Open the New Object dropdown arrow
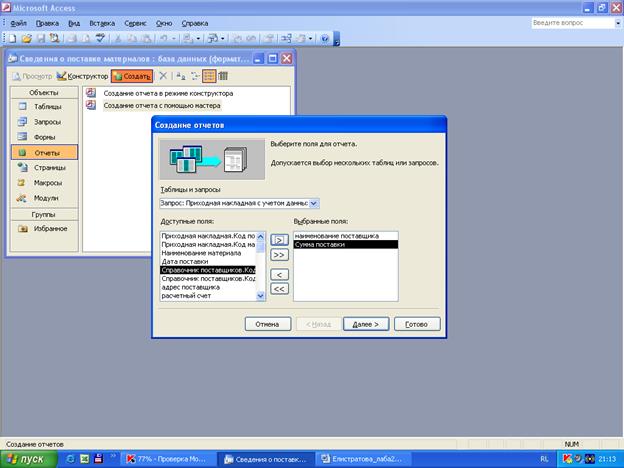The width and height of the screenshot is (624, 468). pos(310,39)
